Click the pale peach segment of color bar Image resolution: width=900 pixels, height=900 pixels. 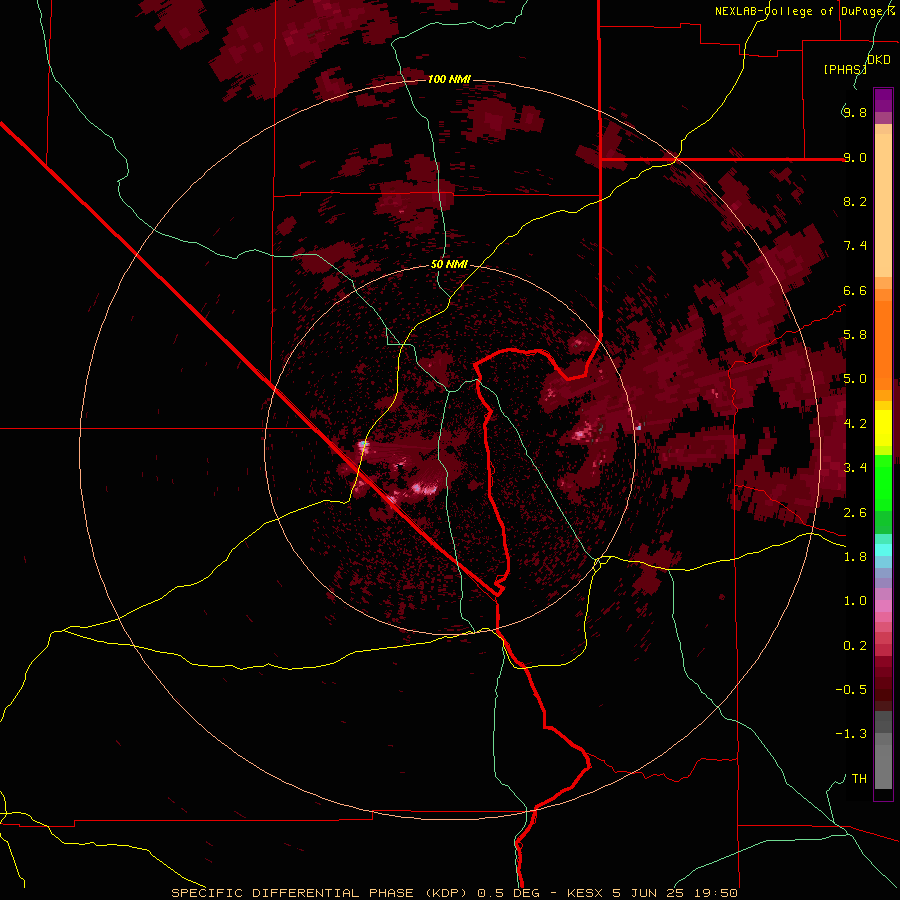[883, 205]
